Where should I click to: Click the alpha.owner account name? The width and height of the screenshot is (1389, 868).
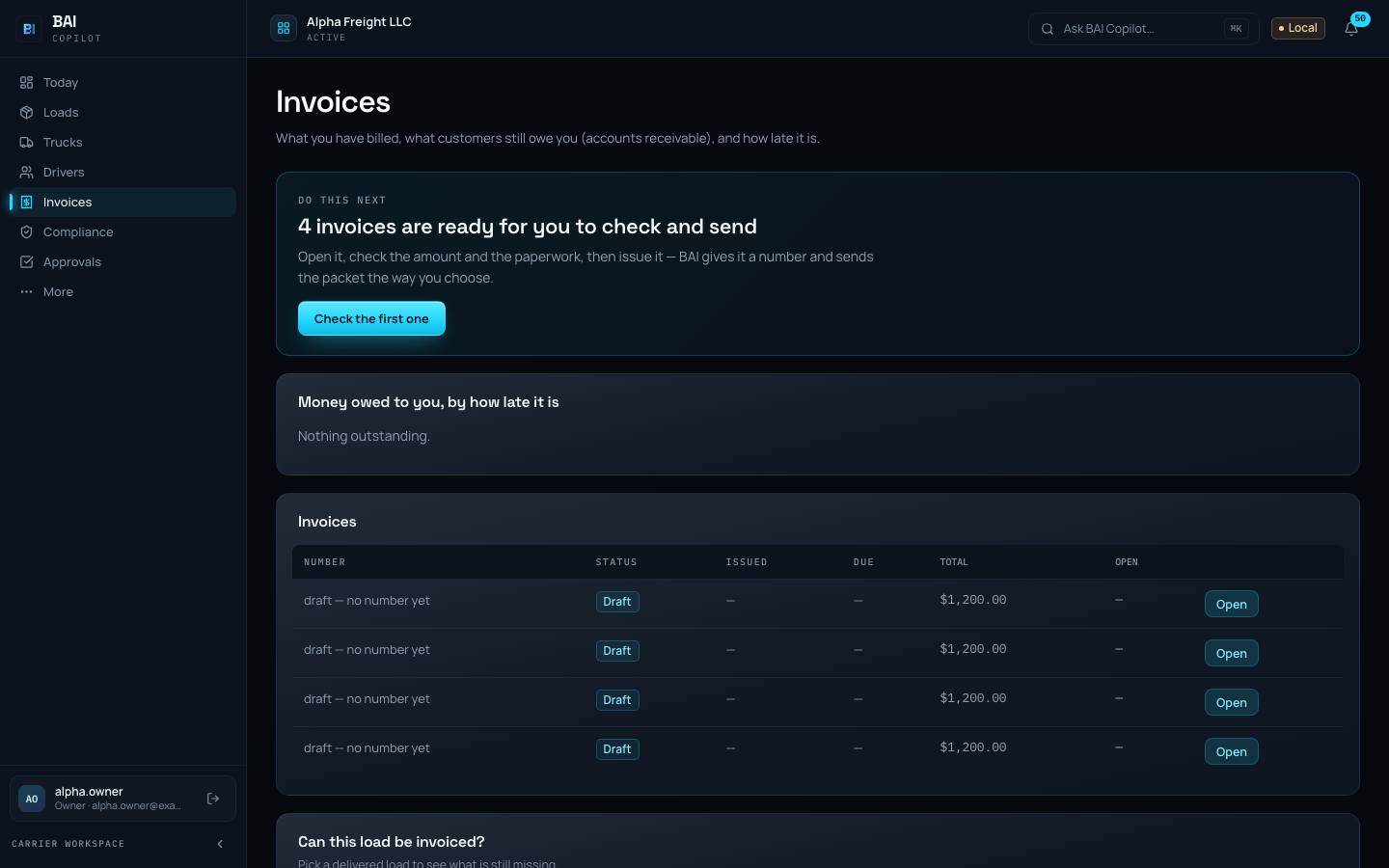(x=89, y=791)
